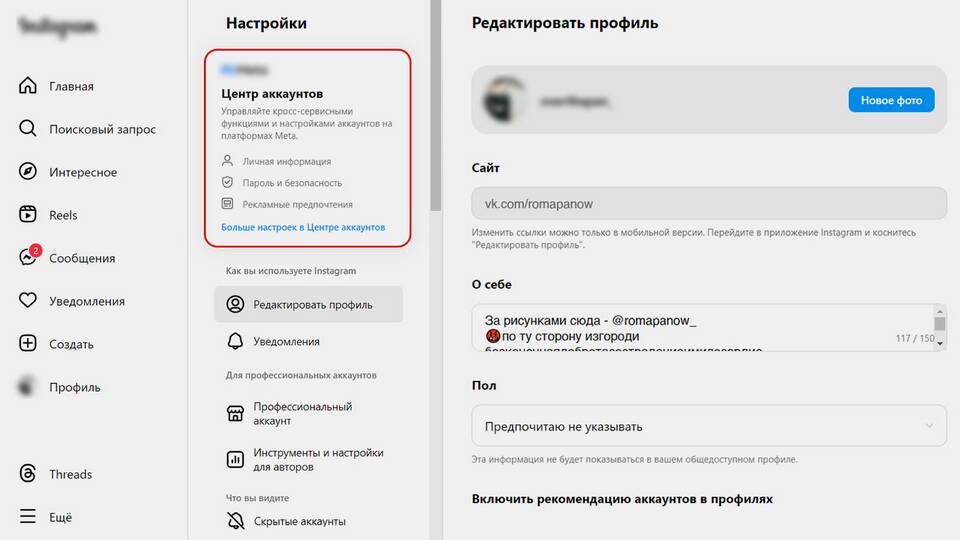
Task: Click the settings panel vertical scrollbar
Action: tap(435, 105)
